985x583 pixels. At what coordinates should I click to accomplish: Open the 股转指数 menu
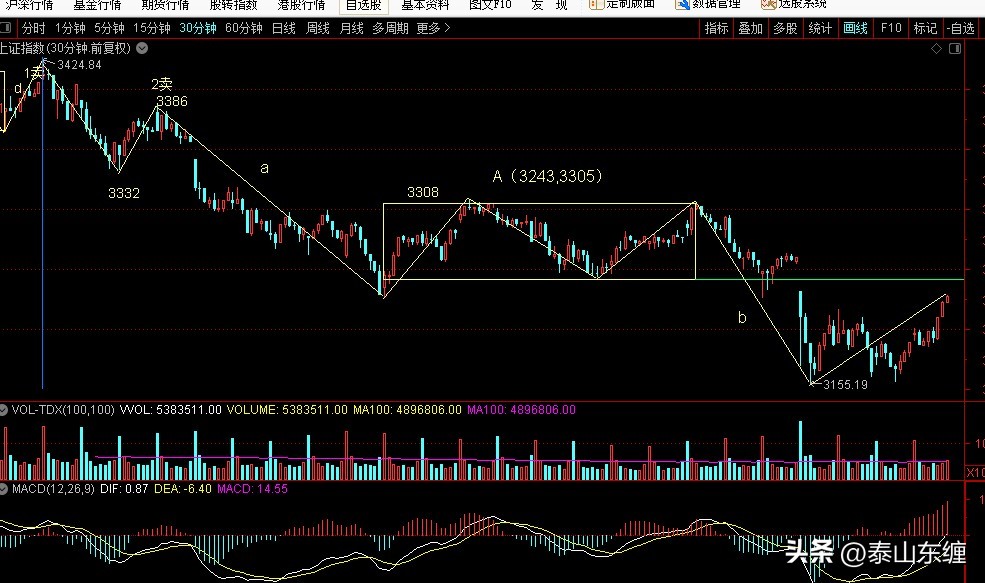(x=233, y=5)
